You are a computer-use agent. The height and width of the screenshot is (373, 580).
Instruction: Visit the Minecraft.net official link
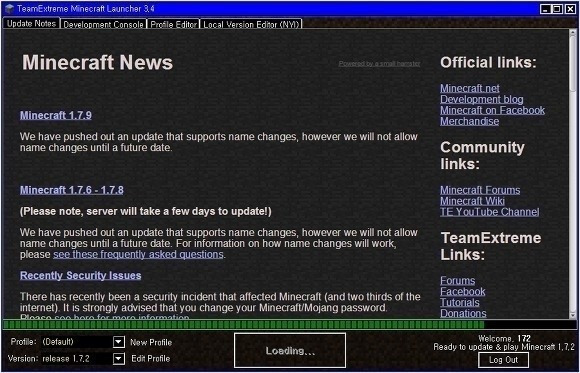pos(470,88)
